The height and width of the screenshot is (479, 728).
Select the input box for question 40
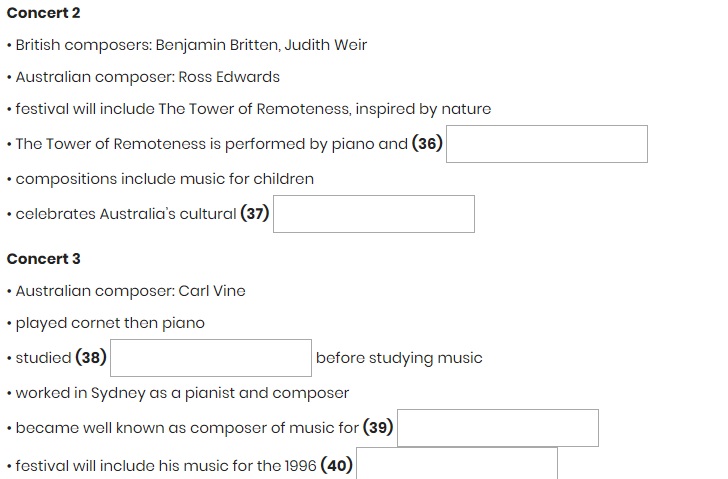(457, 465)
